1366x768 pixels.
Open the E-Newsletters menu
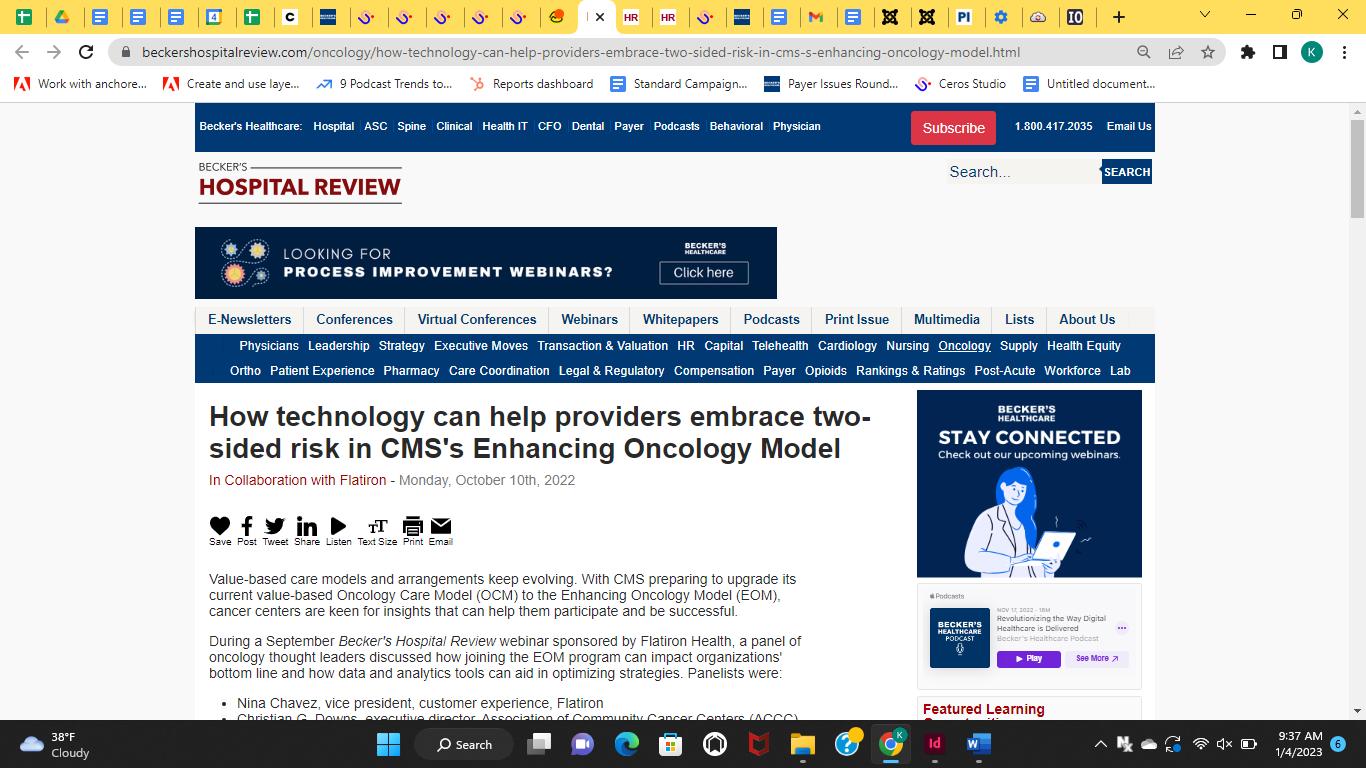tap(250, 320)
